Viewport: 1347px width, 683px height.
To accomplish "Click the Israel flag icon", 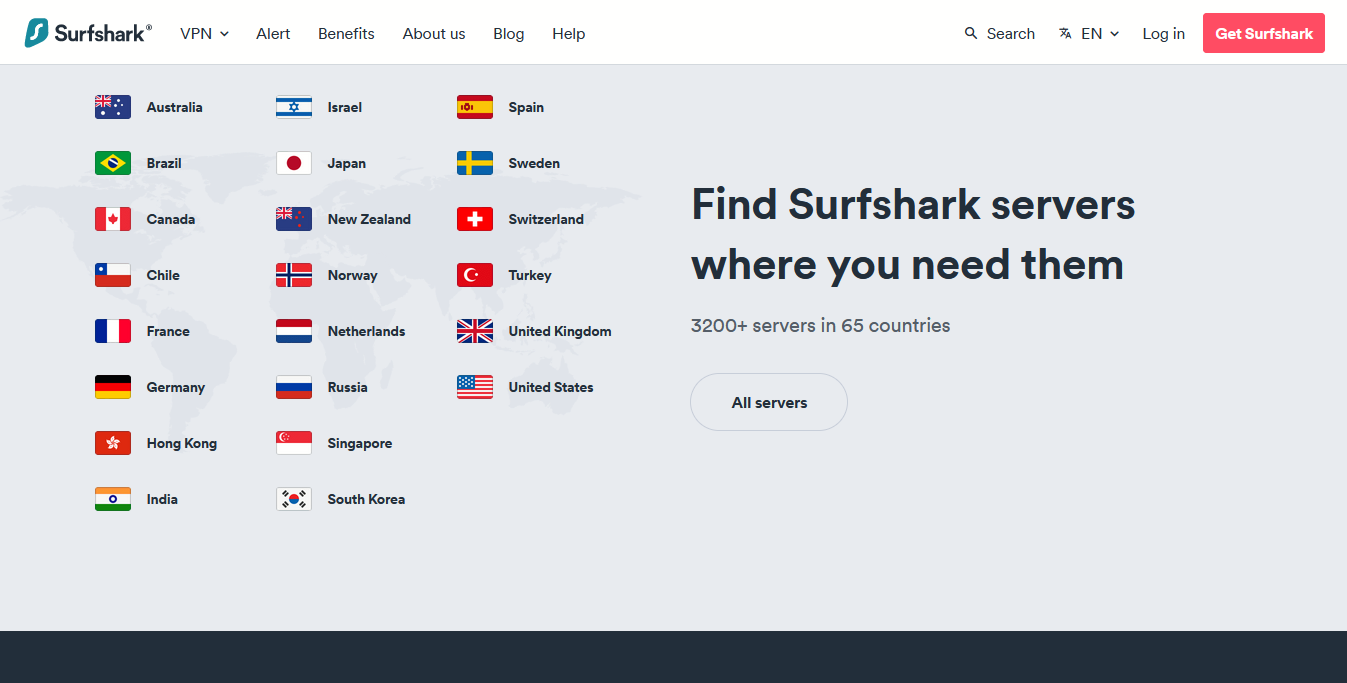I will [294, 107].
